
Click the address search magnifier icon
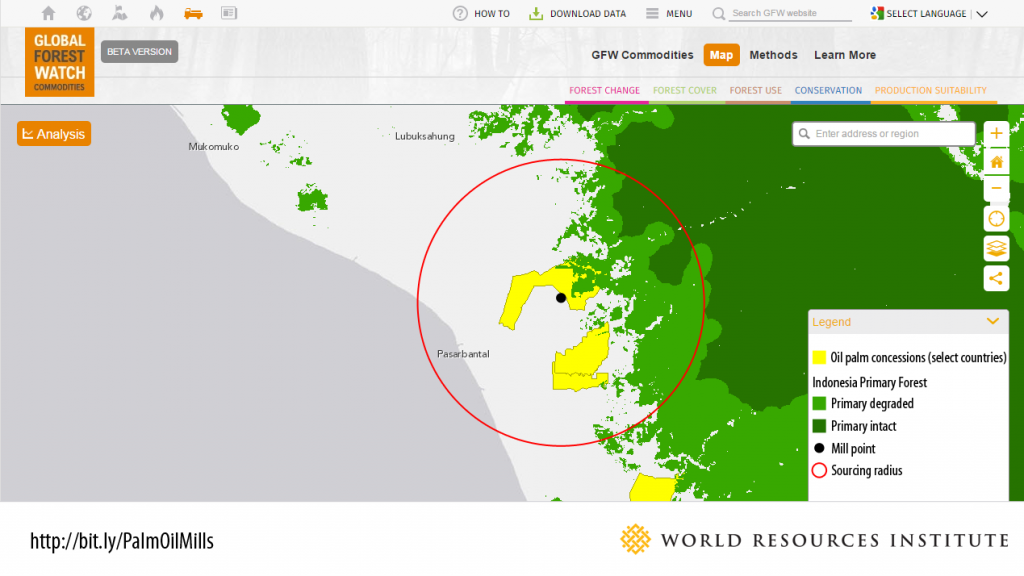[x=805, y=134]
